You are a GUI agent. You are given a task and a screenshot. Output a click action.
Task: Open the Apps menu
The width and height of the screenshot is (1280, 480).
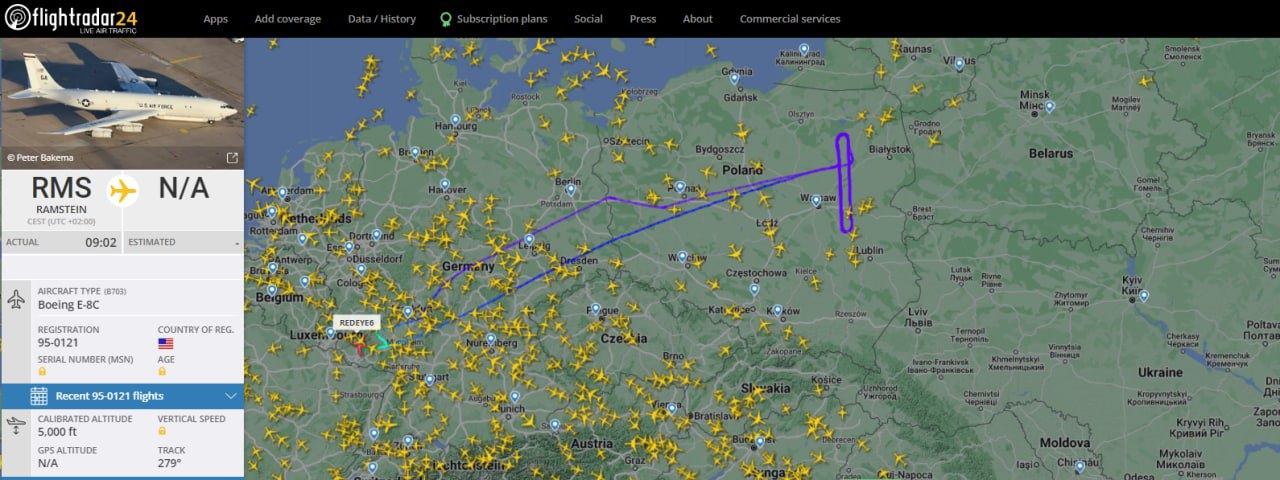(215, 19)
